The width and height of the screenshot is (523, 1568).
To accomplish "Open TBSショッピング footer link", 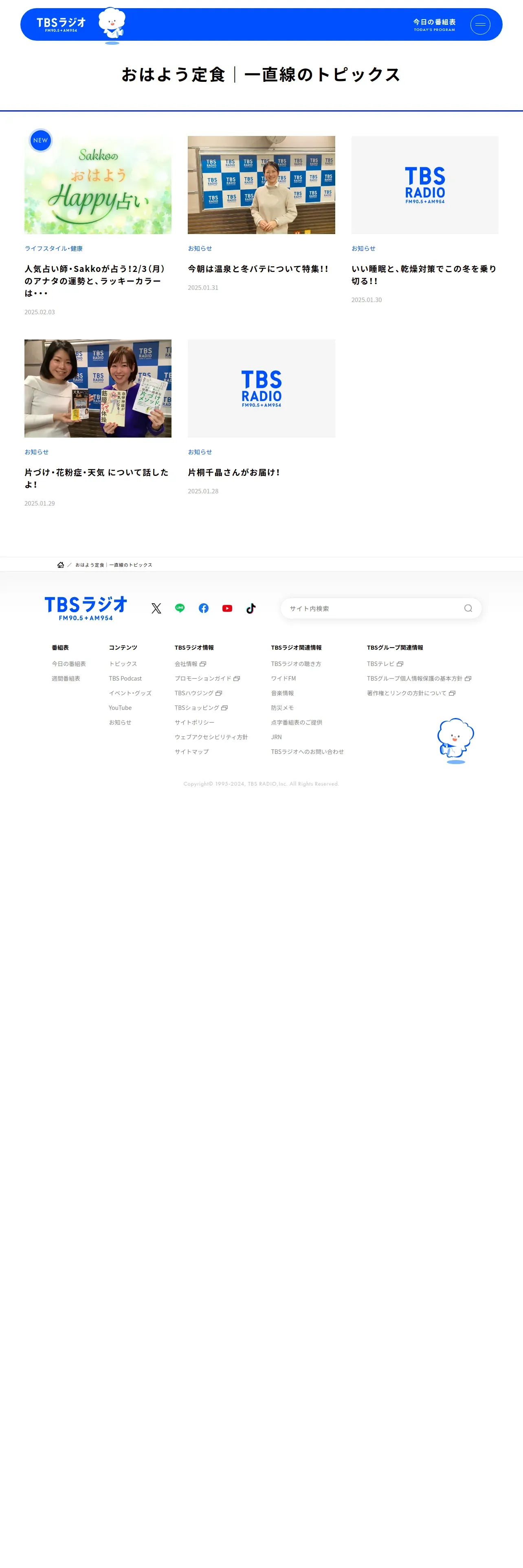I will tap(202, 708).
